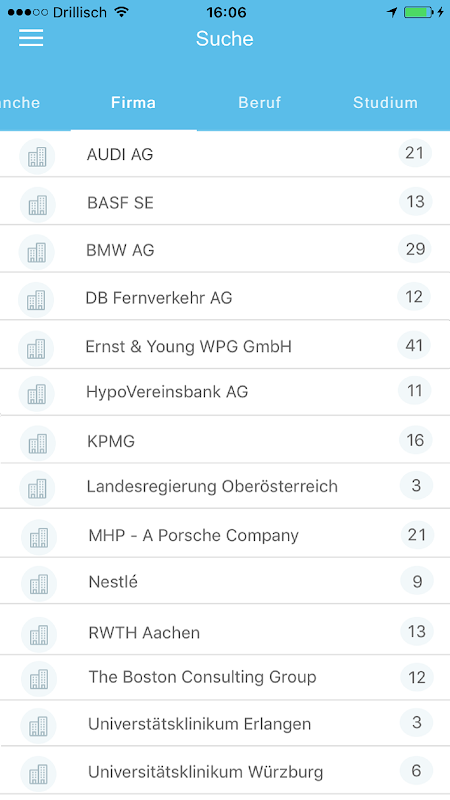Switch to the Studium tab
Screen dimensions: 450x800
point(385,103)
